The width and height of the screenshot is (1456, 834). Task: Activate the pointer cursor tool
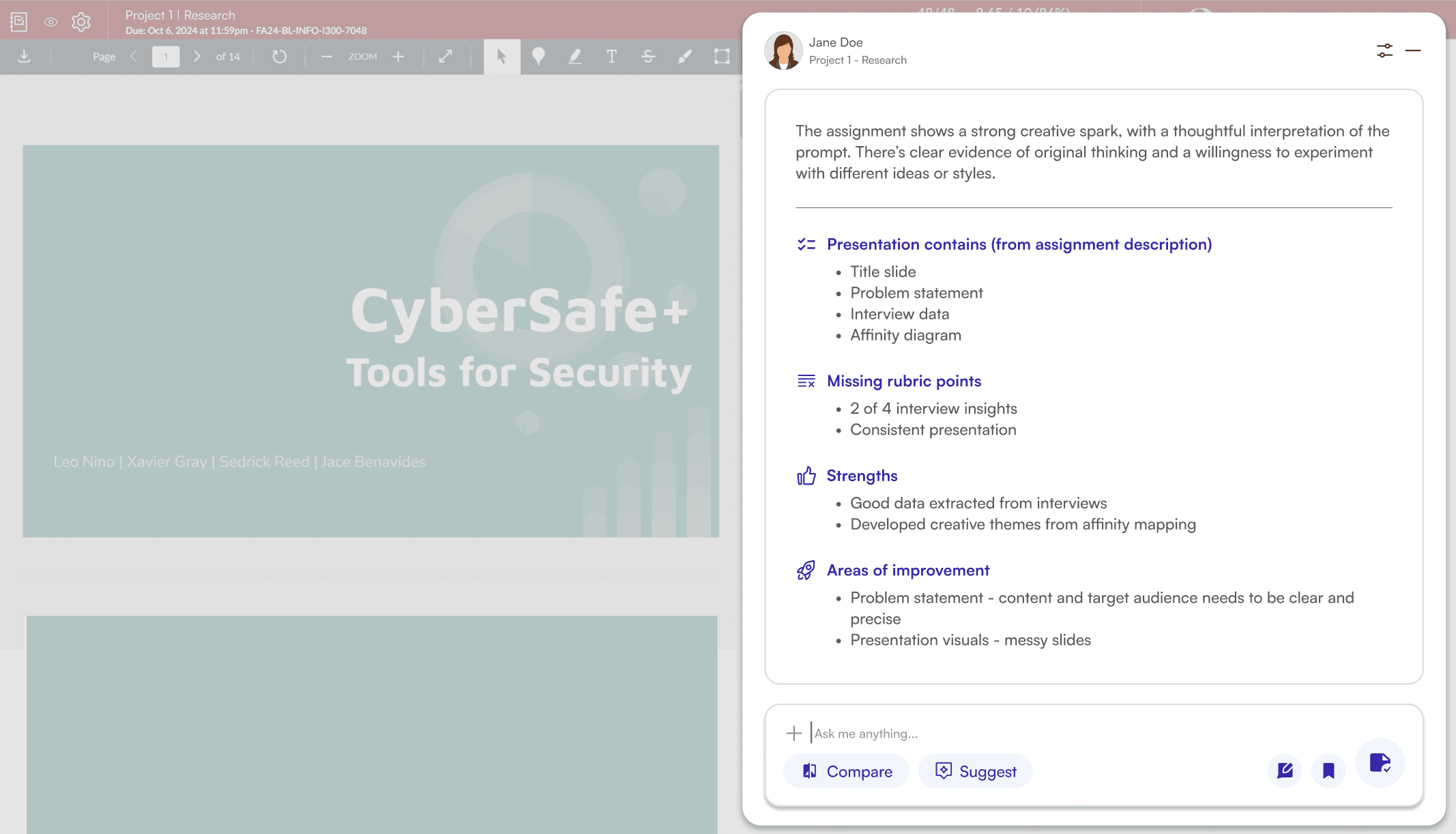pyautogui.click(x=501, y=57)
